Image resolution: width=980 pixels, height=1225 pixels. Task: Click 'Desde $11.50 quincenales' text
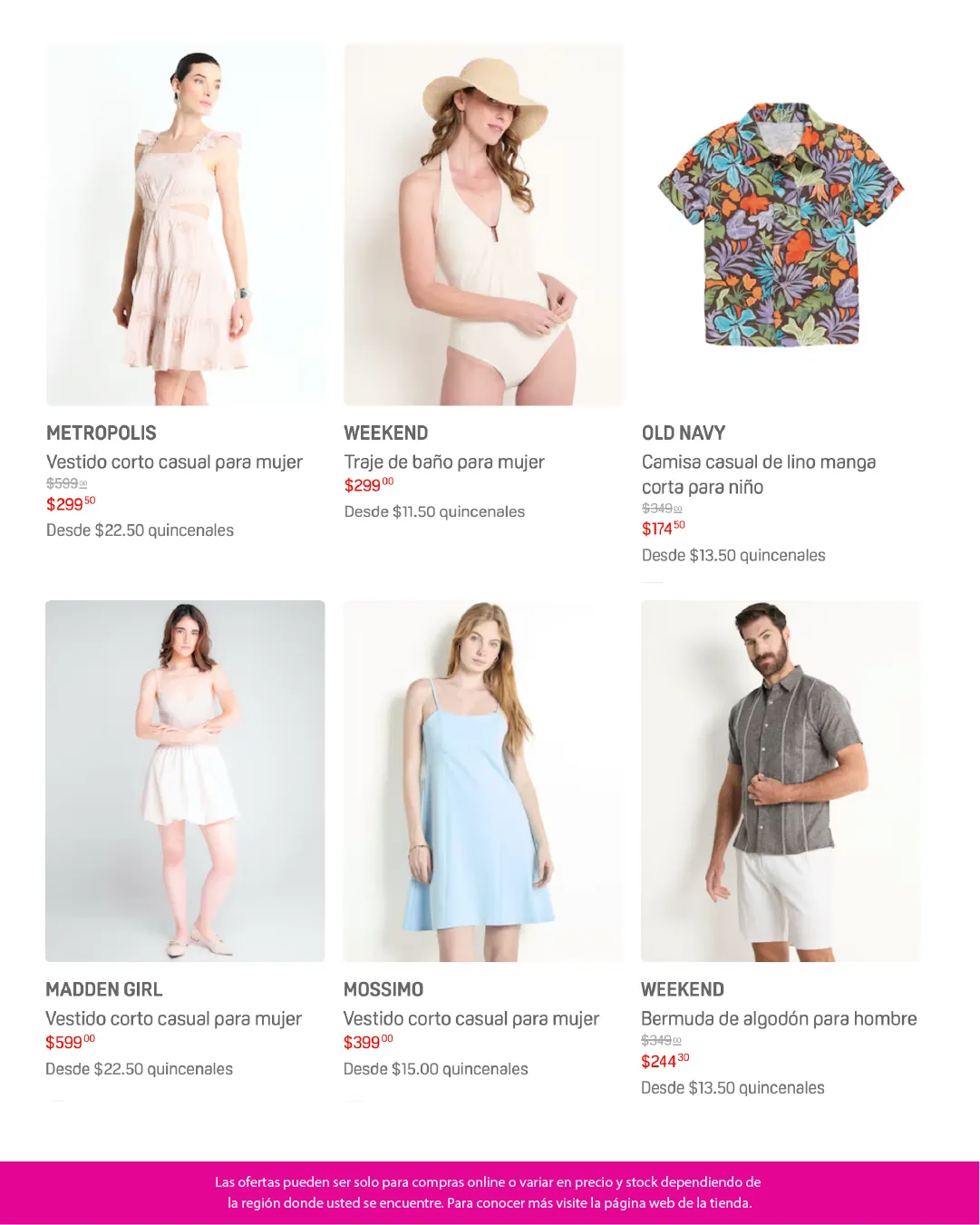[x=434, y=512]
